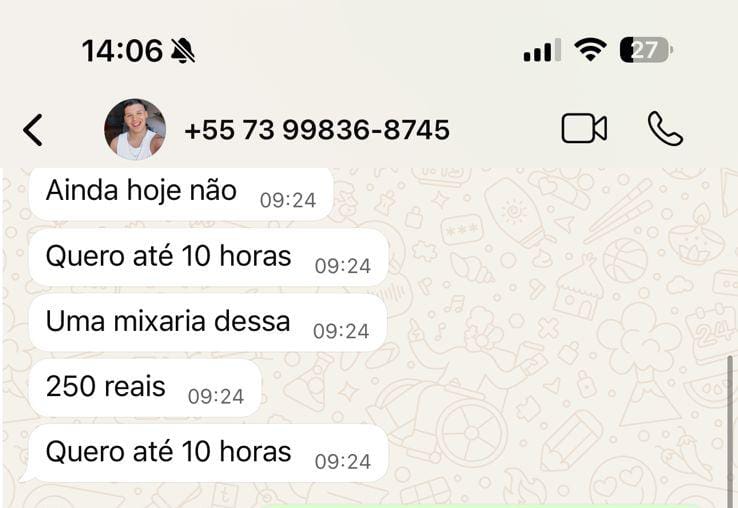The height and width of the screenshot is (508, 738).
Task: Select the "Uma mixaria dessa" message
Action: pyautogui.click(x=208, y=323)
